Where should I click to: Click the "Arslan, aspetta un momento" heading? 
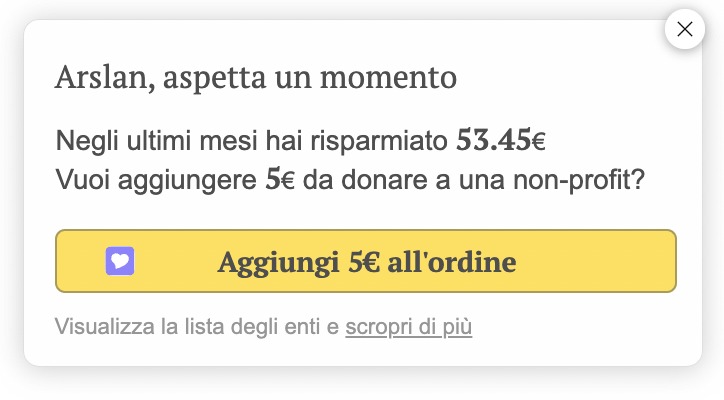pyautogui.click(x=256, y=77)
